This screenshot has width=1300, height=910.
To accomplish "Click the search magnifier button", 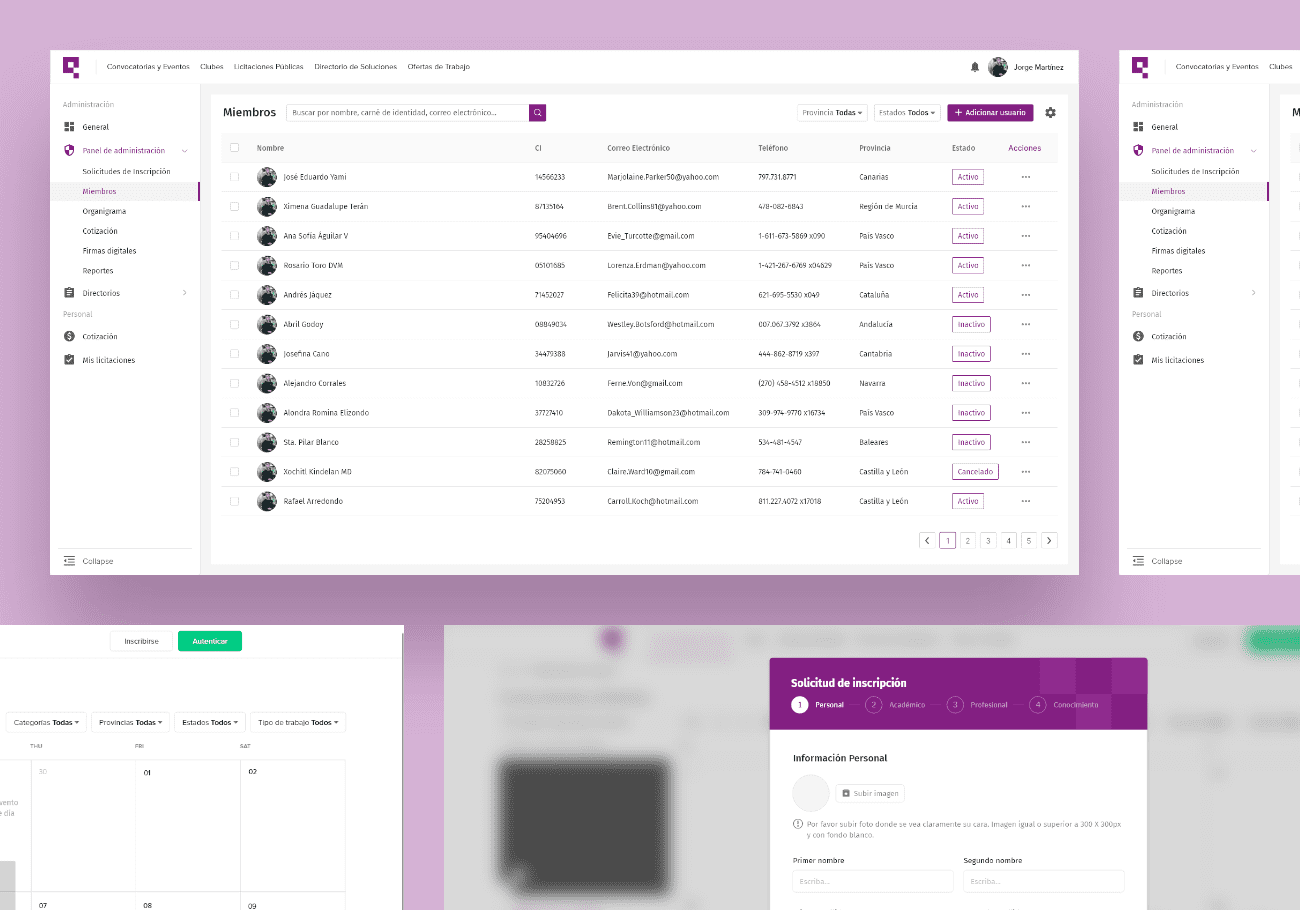I will pyautogui.click(x=538, y=113).
